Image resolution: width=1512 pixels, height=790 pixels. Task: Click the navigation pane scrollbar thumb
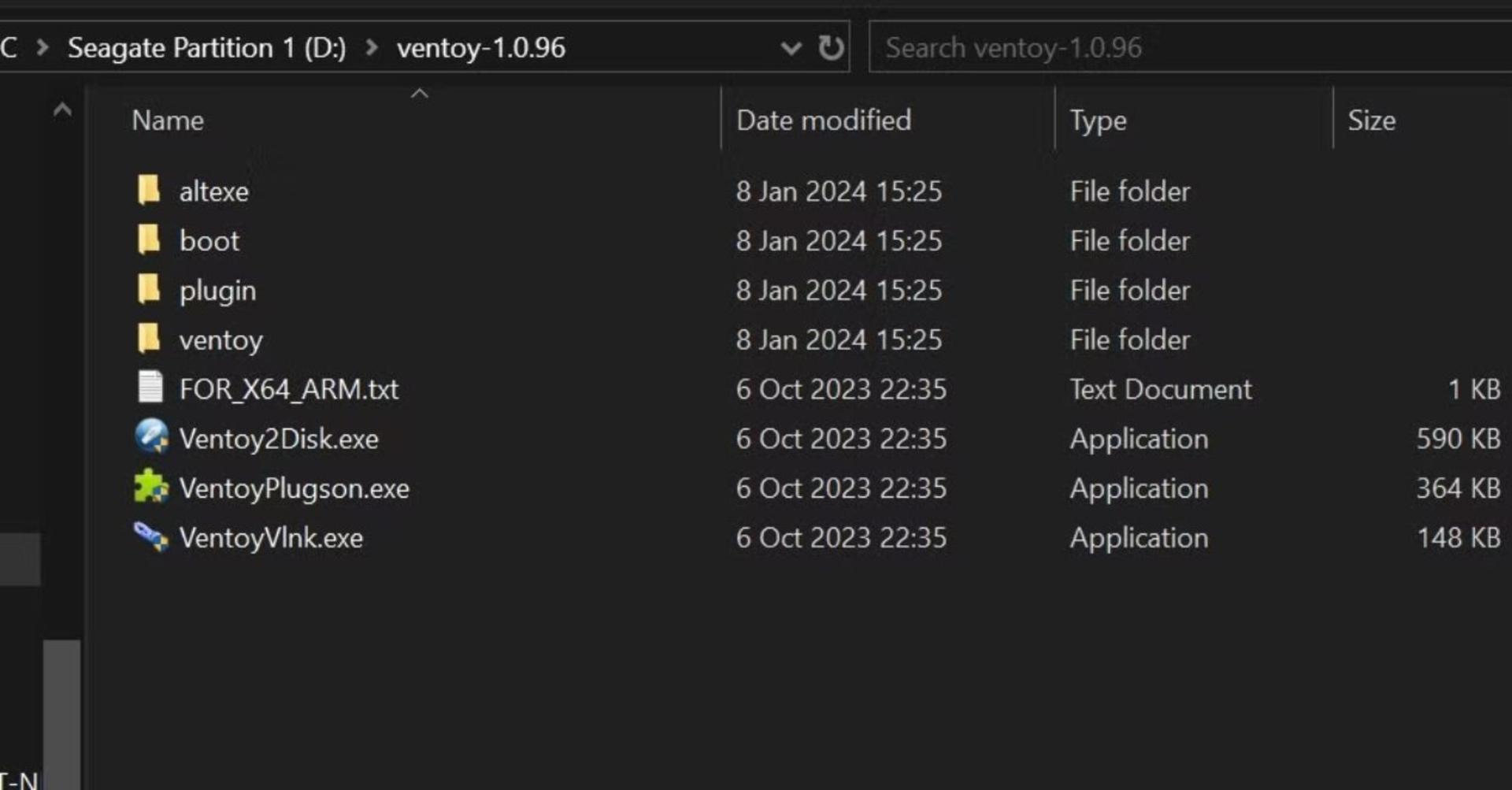pyautogui.click(x=62, y=713)
